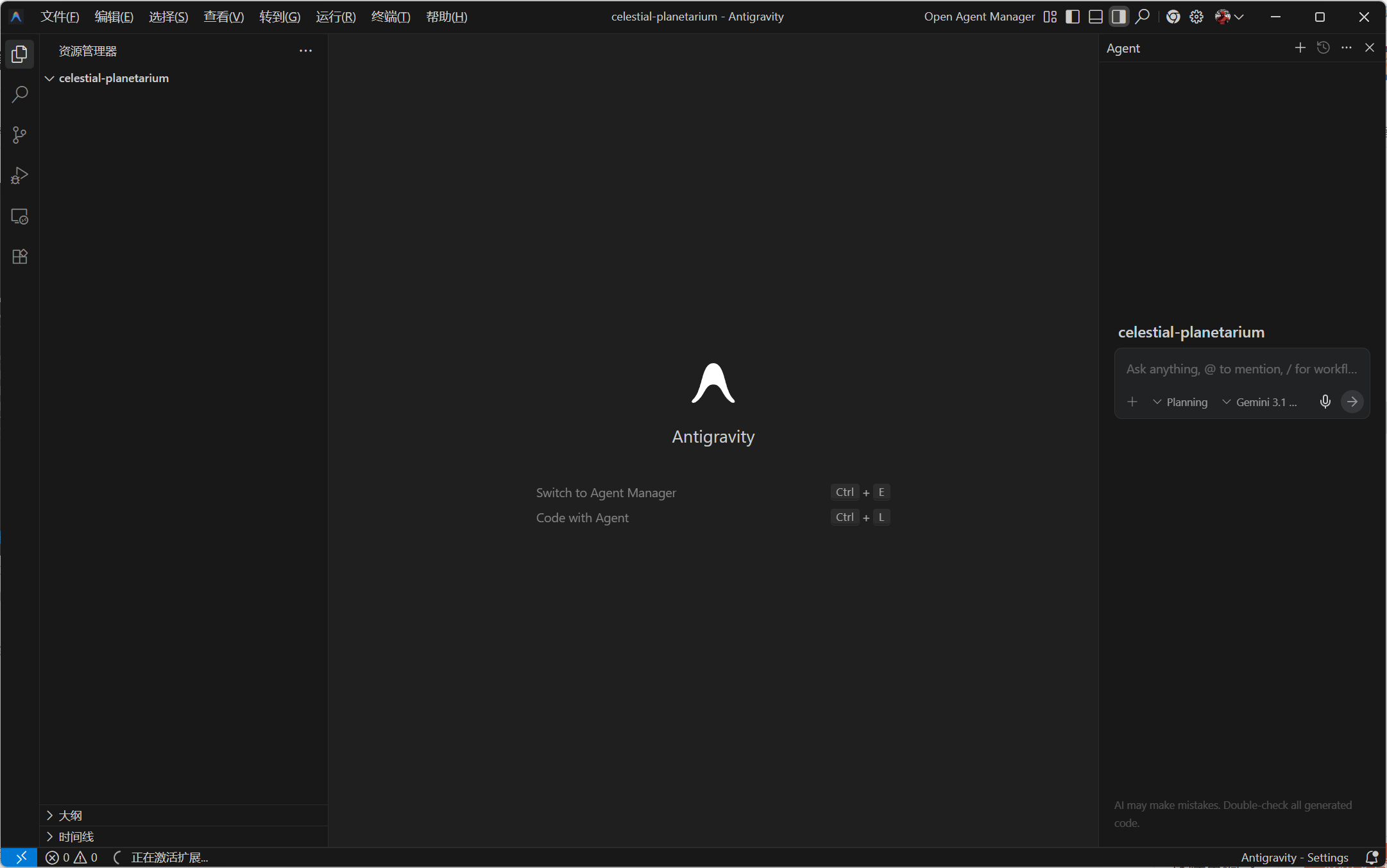Open the Source Control view
This screenshot has height=868, width=1387.
pos(20,135)
